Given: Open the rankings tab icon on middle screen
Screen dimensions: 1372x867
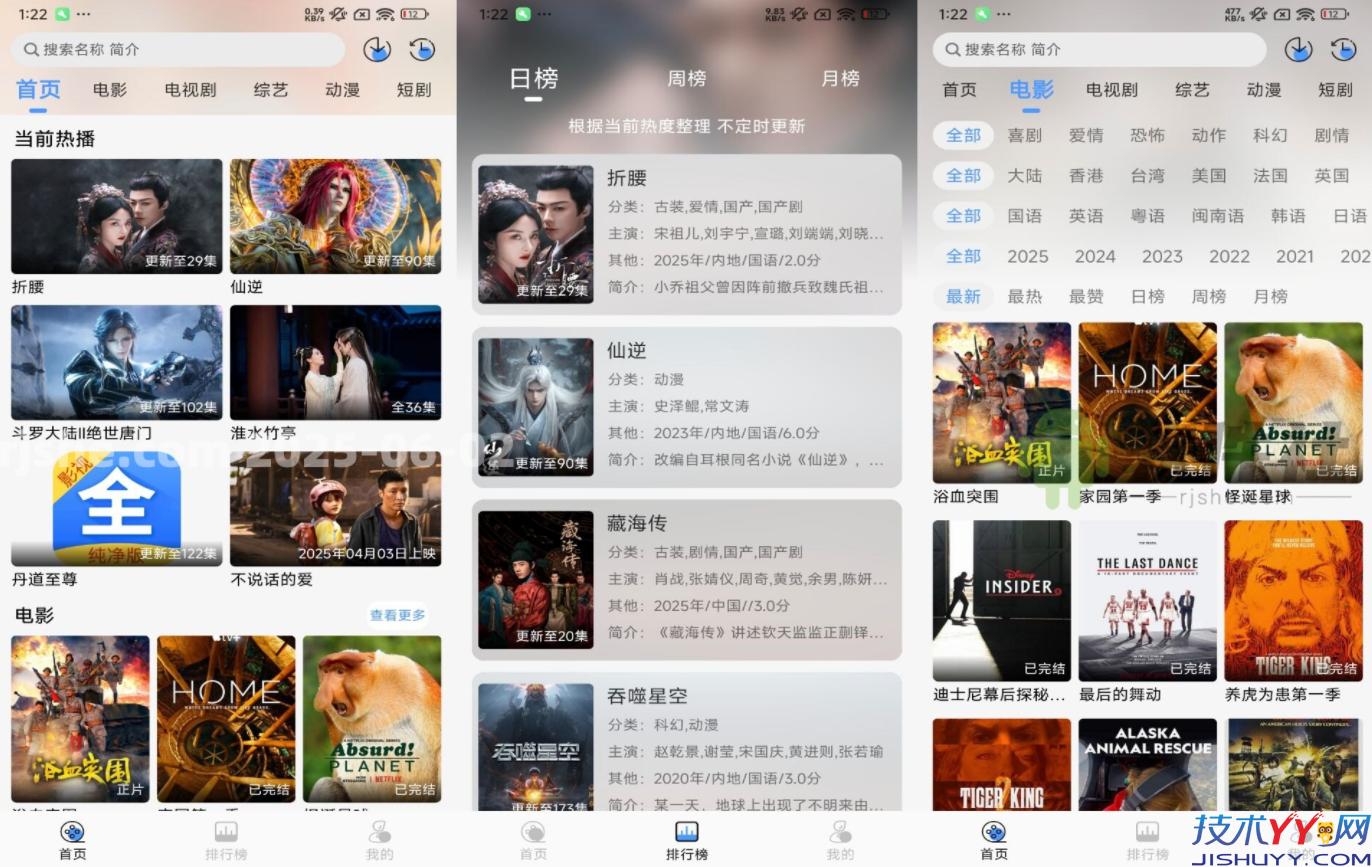Looking at the screenshot, I should pyautogui.click(x=685, y=832).
